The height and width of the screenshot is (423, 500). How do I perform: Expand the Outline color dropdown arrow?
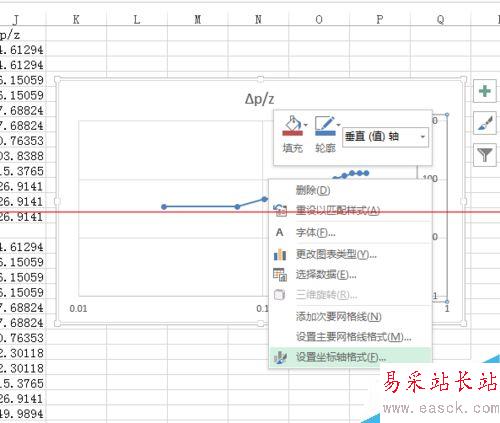[x=338, y=125]
